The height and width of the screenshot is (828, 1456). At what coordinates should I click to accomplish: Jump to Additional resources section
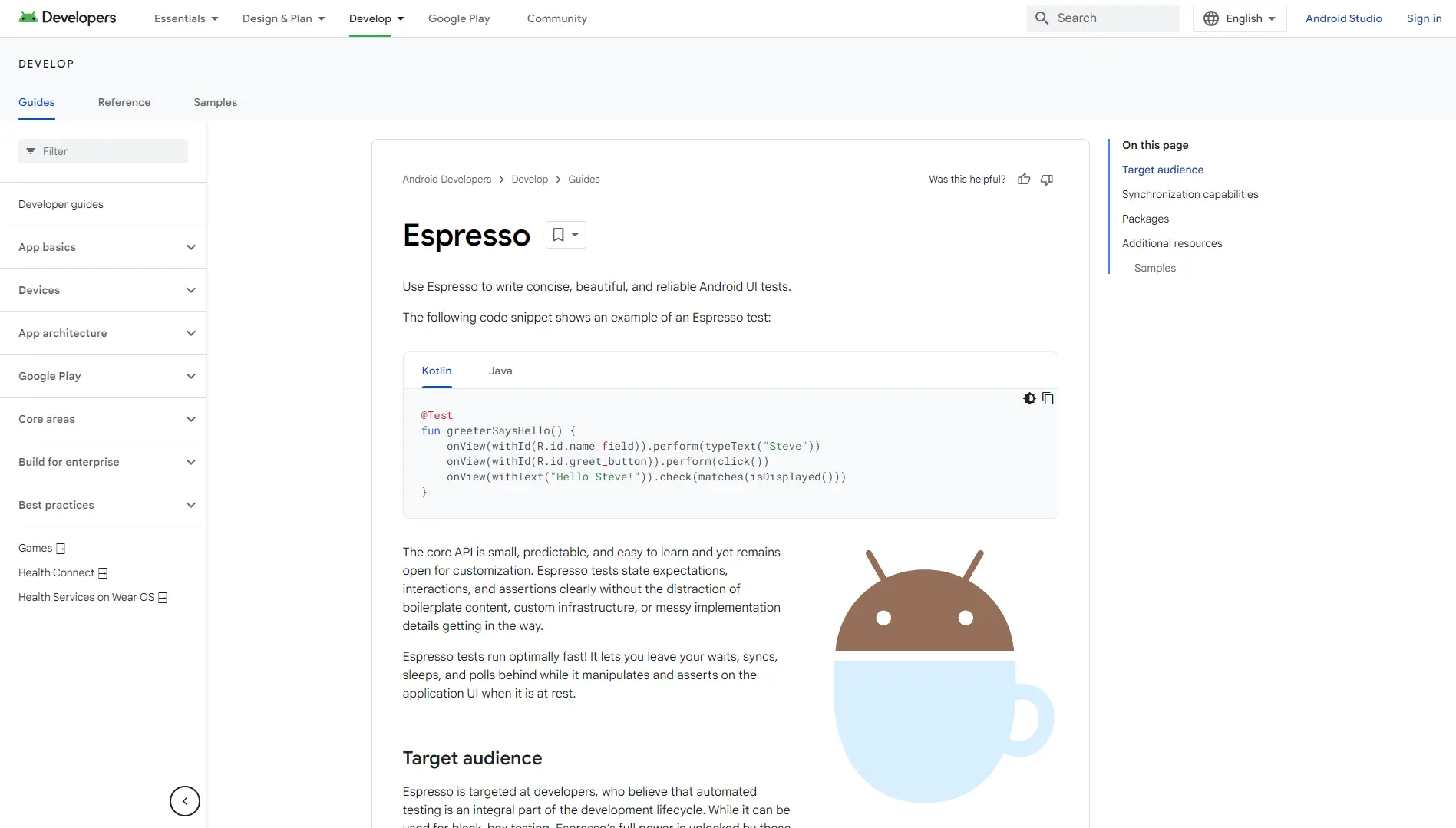point(1172,243)
